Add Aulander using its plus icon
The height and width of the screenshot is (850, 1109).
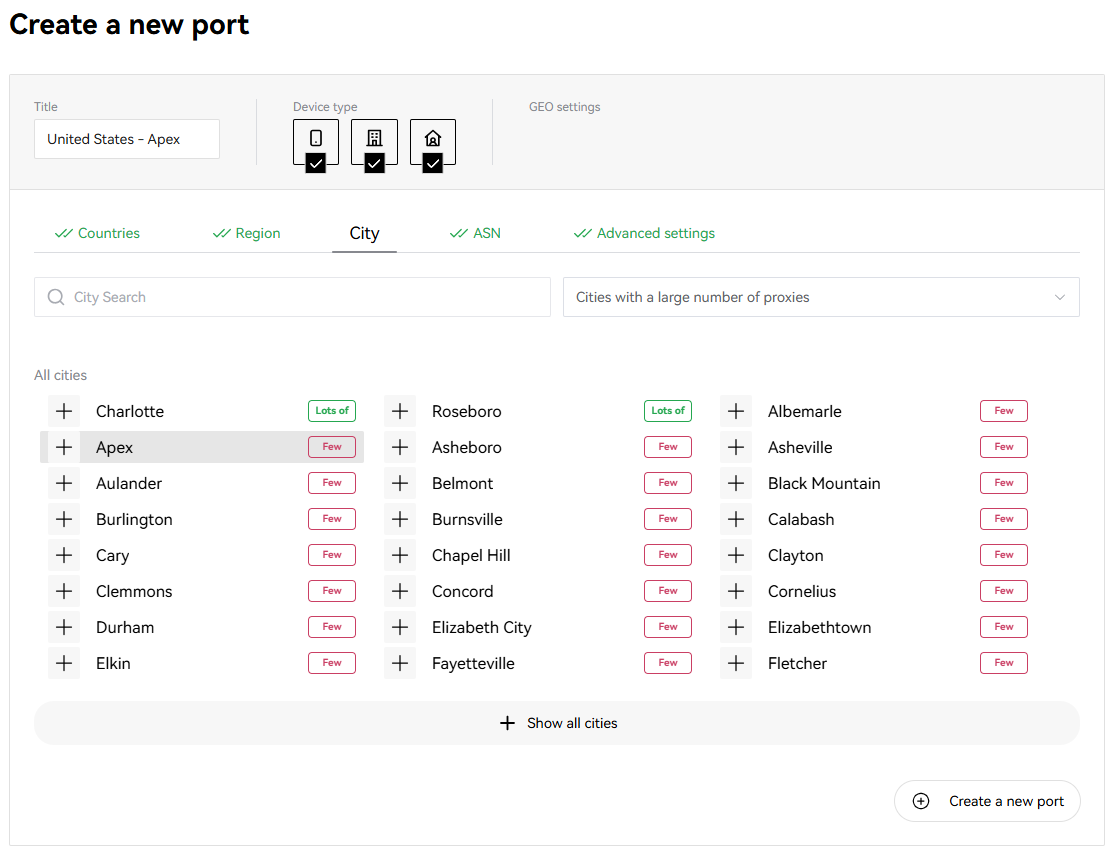click(x=64, y=483)
